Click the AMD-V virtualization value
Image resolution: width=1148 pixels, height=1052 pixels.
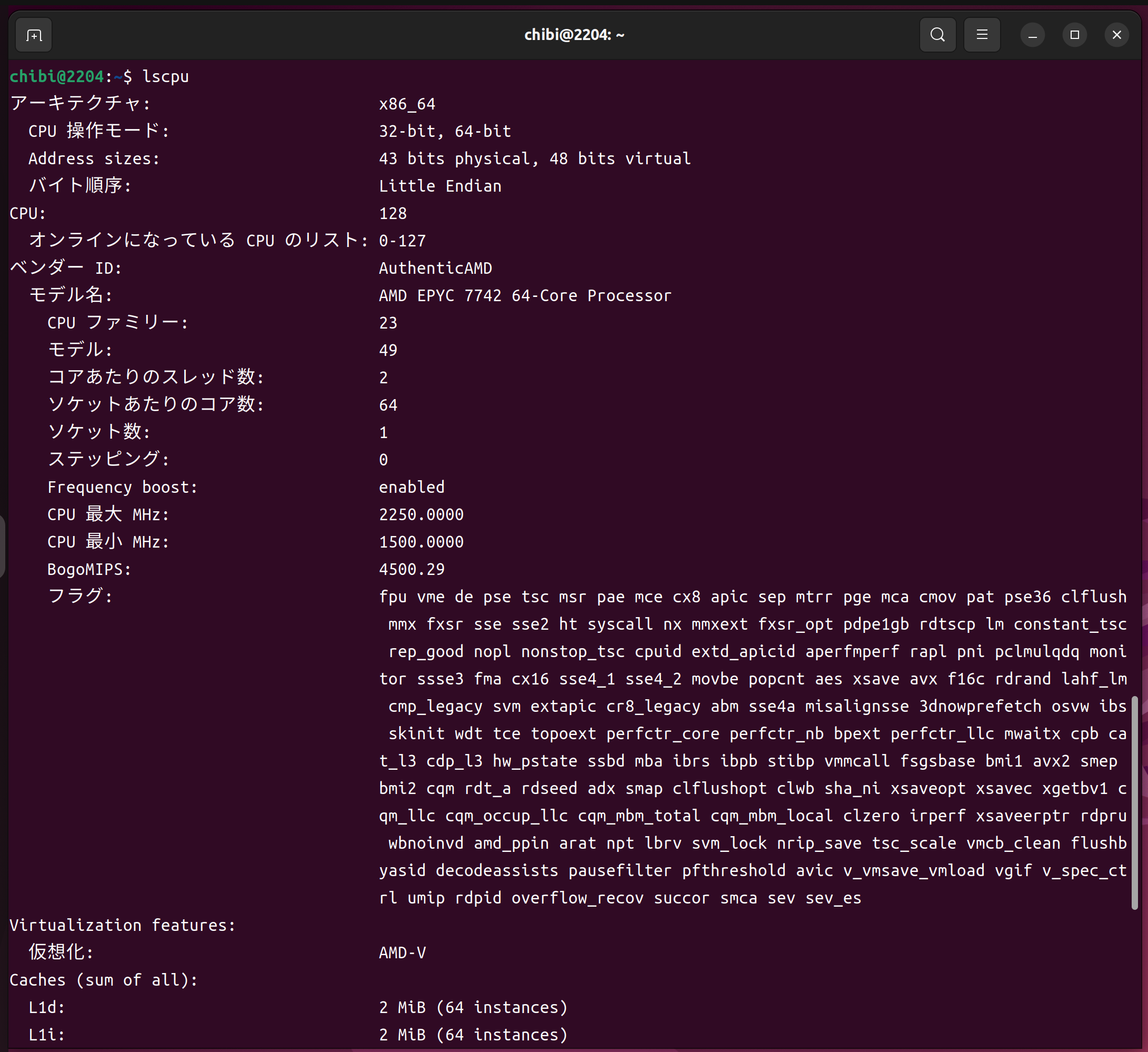(403, 952)
